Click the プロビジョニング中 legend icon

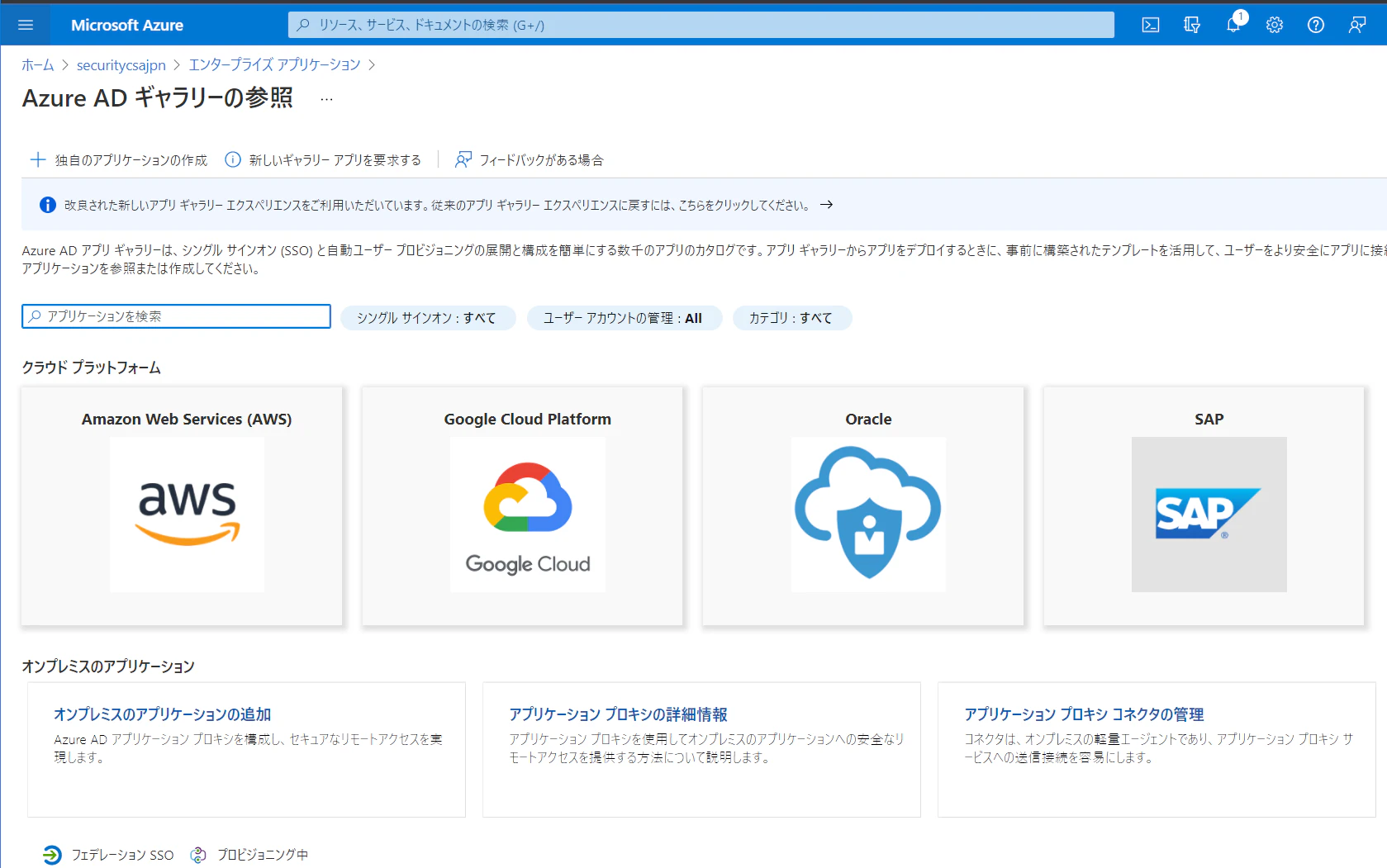tap(198, 855)
